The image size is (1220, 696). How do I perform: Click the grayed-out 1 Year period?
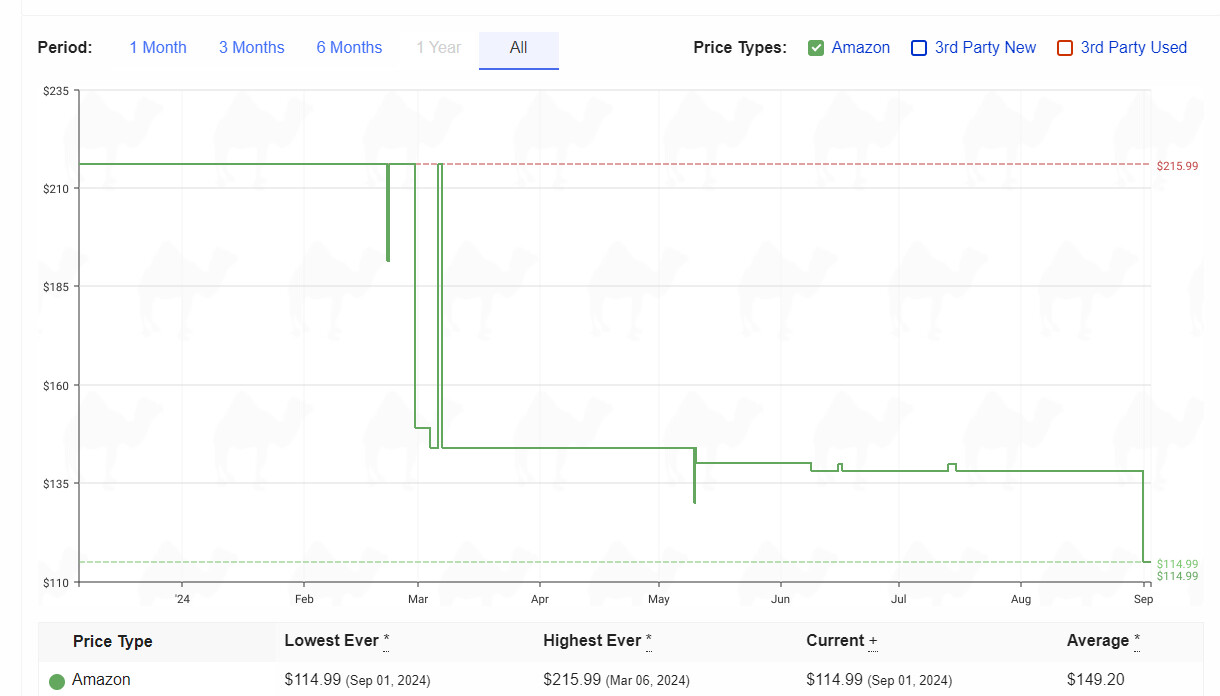pyautogui.click(x=438, y=48)
